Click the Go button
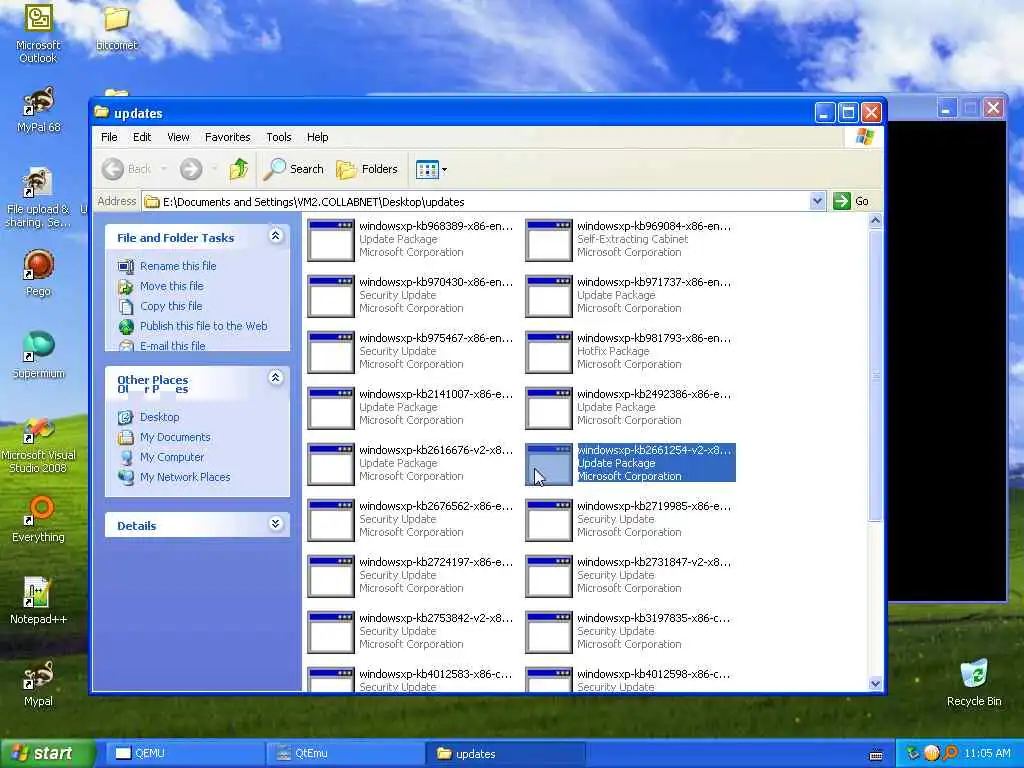Image resolution: width=1024 pixels, height=768 pixels. click(852, 201)
